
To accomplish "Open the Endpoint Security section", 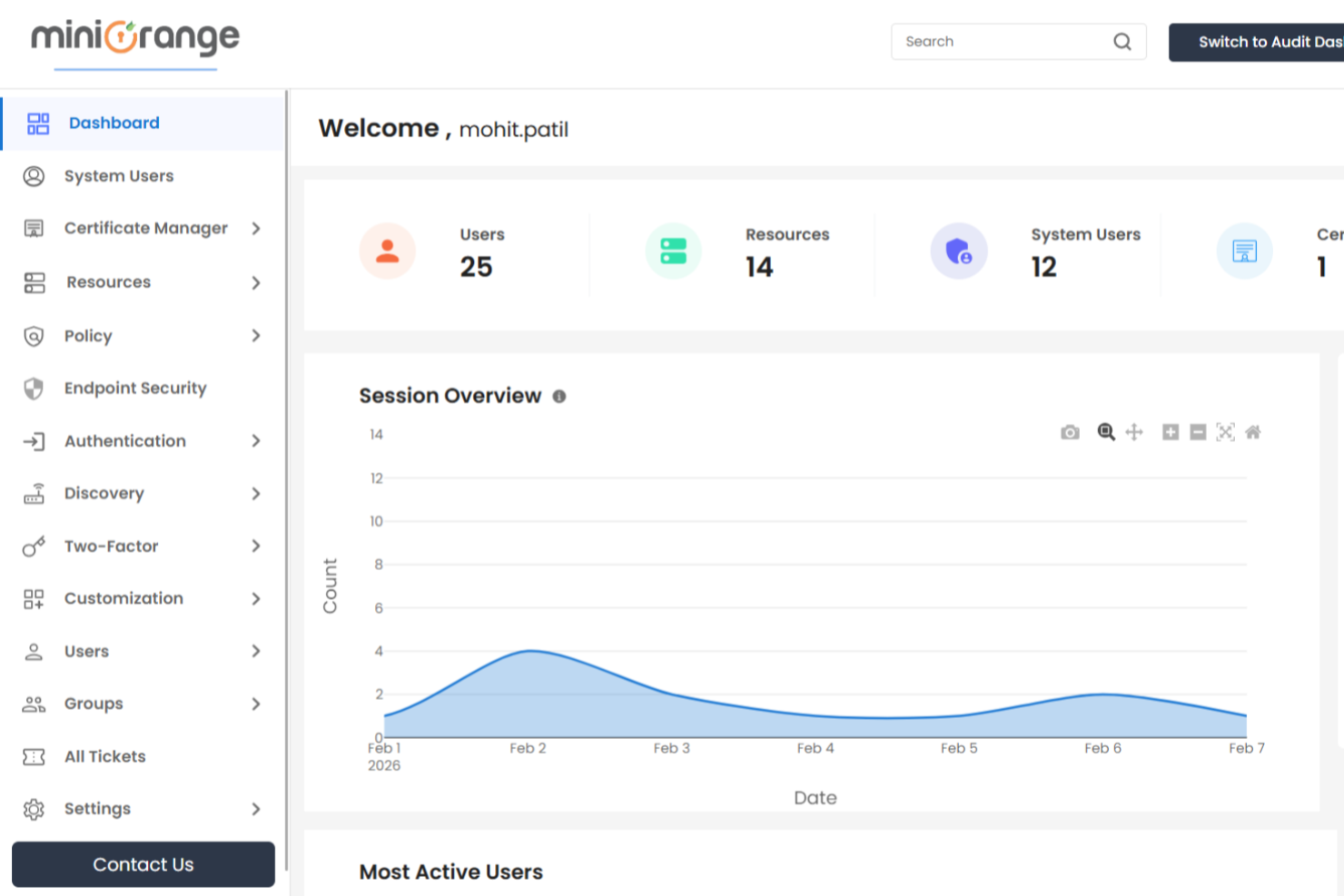I will tap(135, 388).
